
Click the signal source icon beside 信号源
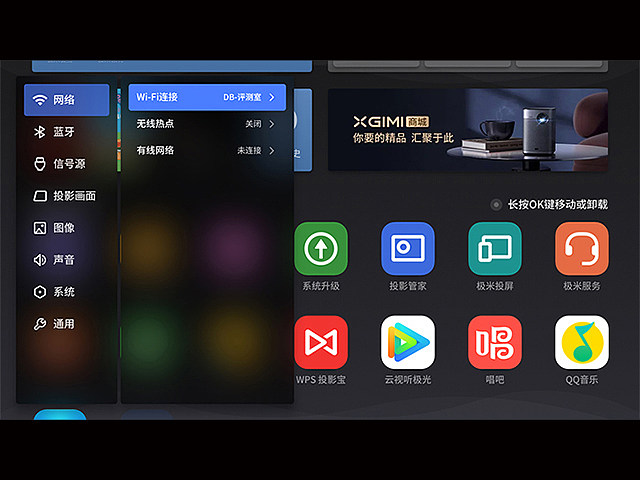[40, 164]
